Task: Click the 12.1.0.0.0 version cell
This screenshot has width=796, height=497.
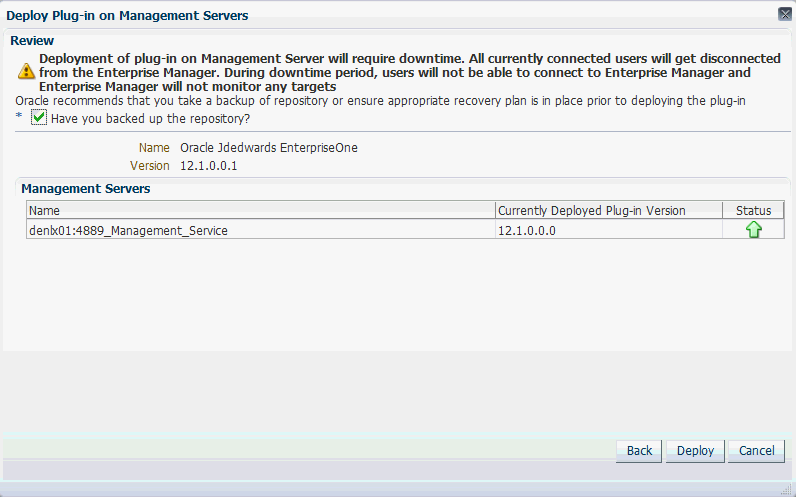Action: tap(609, 230)
